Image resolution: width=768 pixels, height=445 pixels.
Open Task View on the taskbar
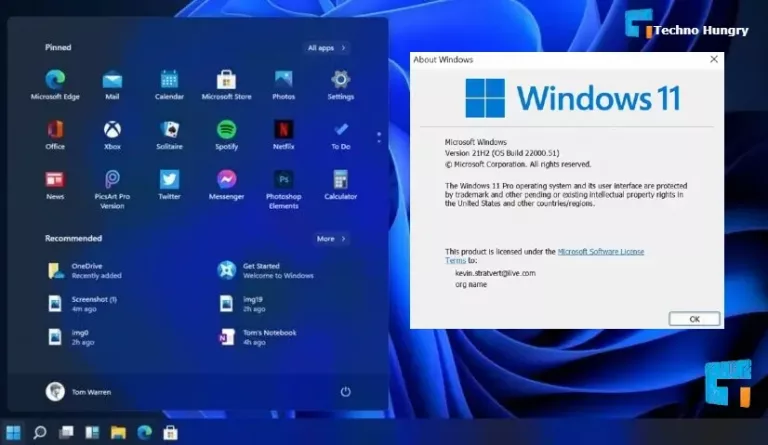(x=66, y=432)
